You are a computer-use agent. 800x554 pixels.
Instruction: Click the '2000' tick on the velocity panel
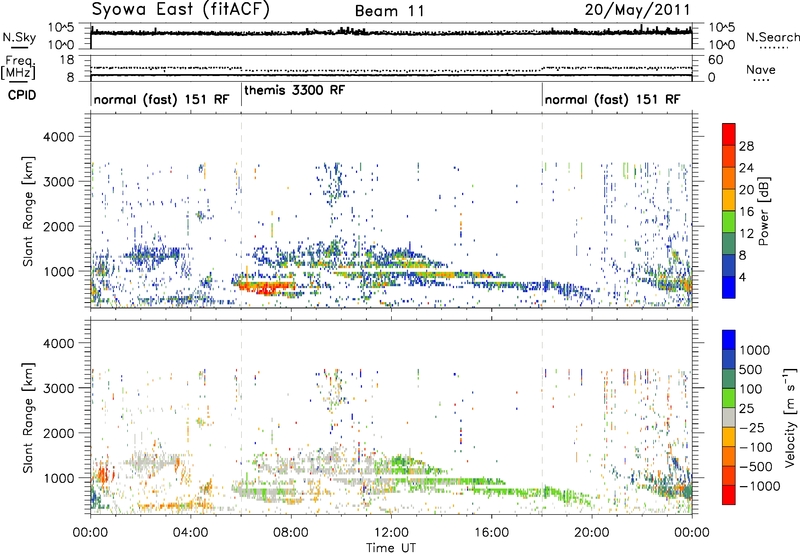pyautogui.click(x=58, y=433)
